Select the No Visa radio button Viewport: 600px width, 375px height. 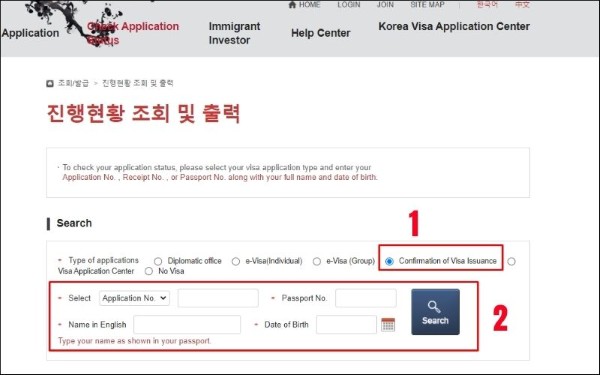tap(148, 271)
